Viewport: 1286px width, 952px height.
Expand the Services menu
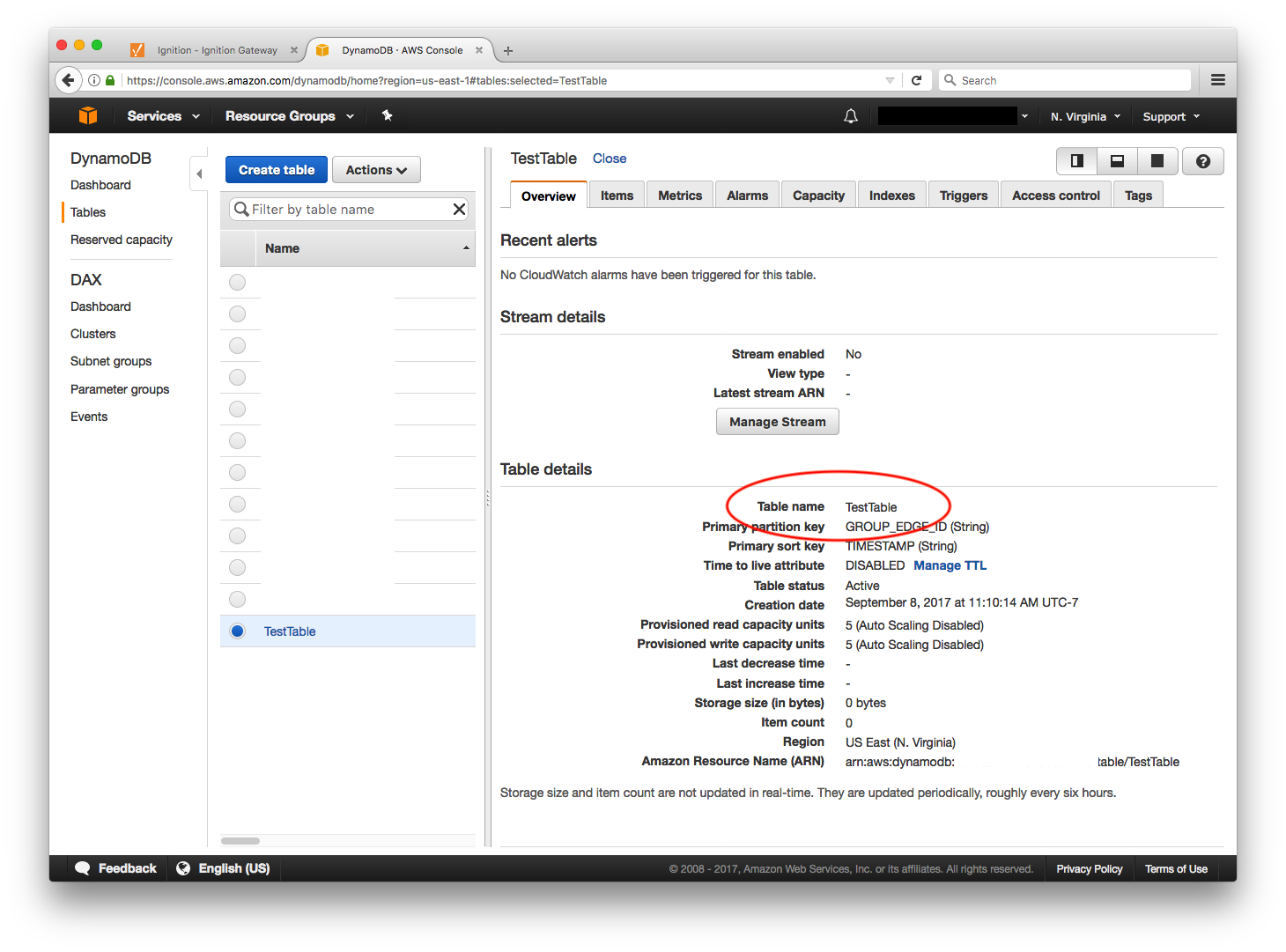click(x=163, y=116)
